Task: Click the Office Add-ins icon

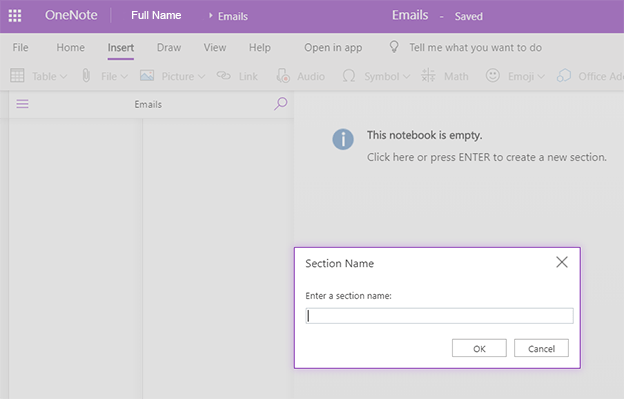Action: [564, 75]
